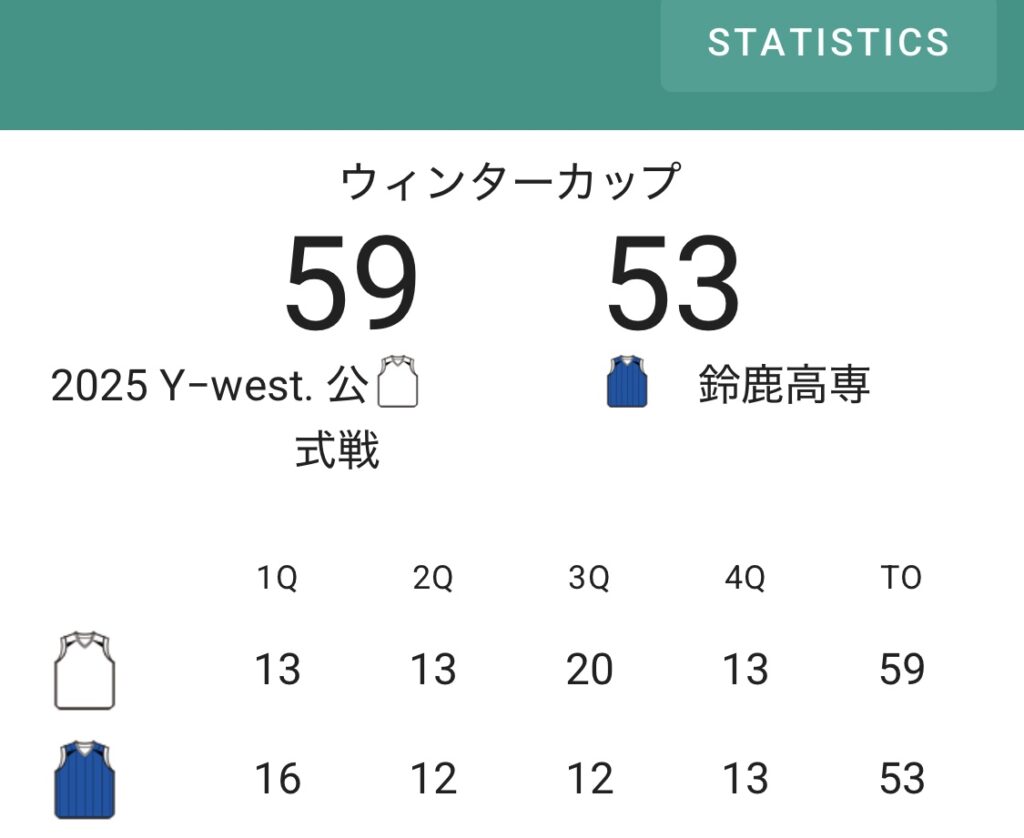Screen dimensions: 1024x838
Task: Open the STATISTICS button
Action: tap(828, 43)
